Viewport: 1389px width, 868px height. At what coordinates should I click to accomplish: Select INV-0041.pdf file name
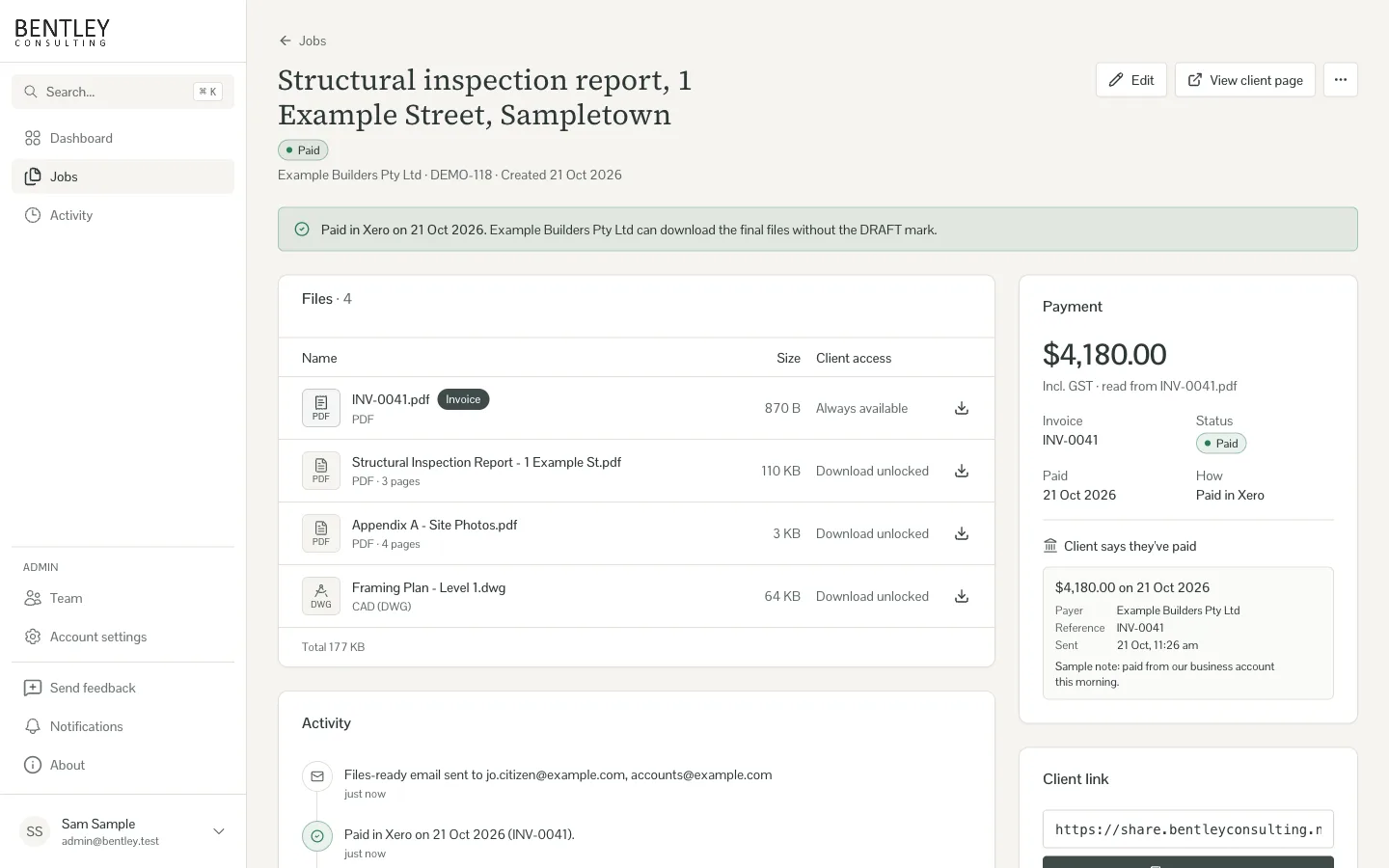pos(391,399)
